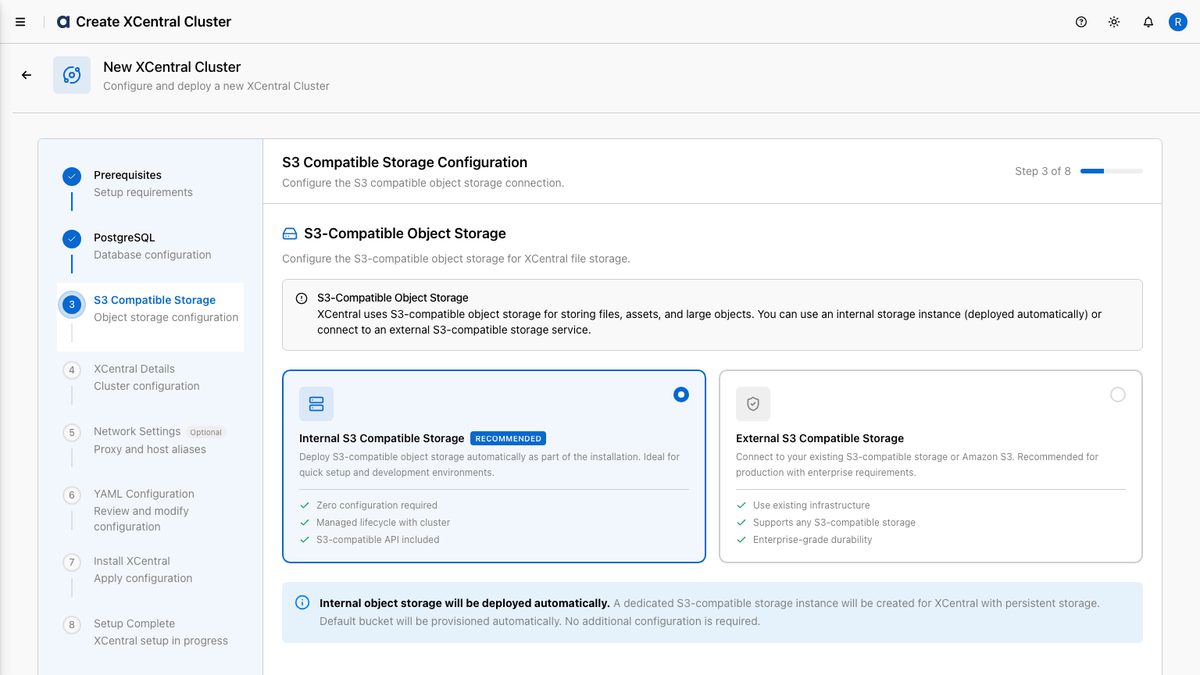Screen dimensions: 1200x675
Task: Click the RECOMMENDED badge
Action: [508, 438]
